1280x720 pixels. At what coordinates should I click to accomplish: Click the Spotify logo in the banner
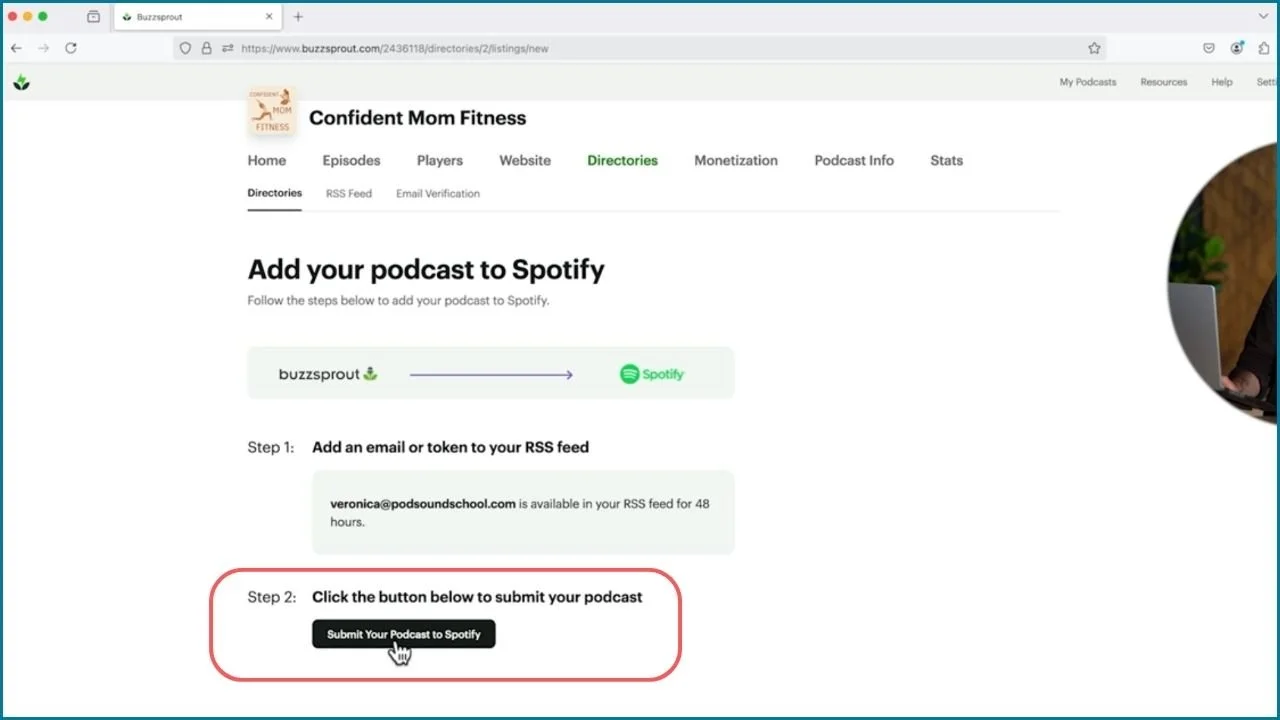coord(652,374)
